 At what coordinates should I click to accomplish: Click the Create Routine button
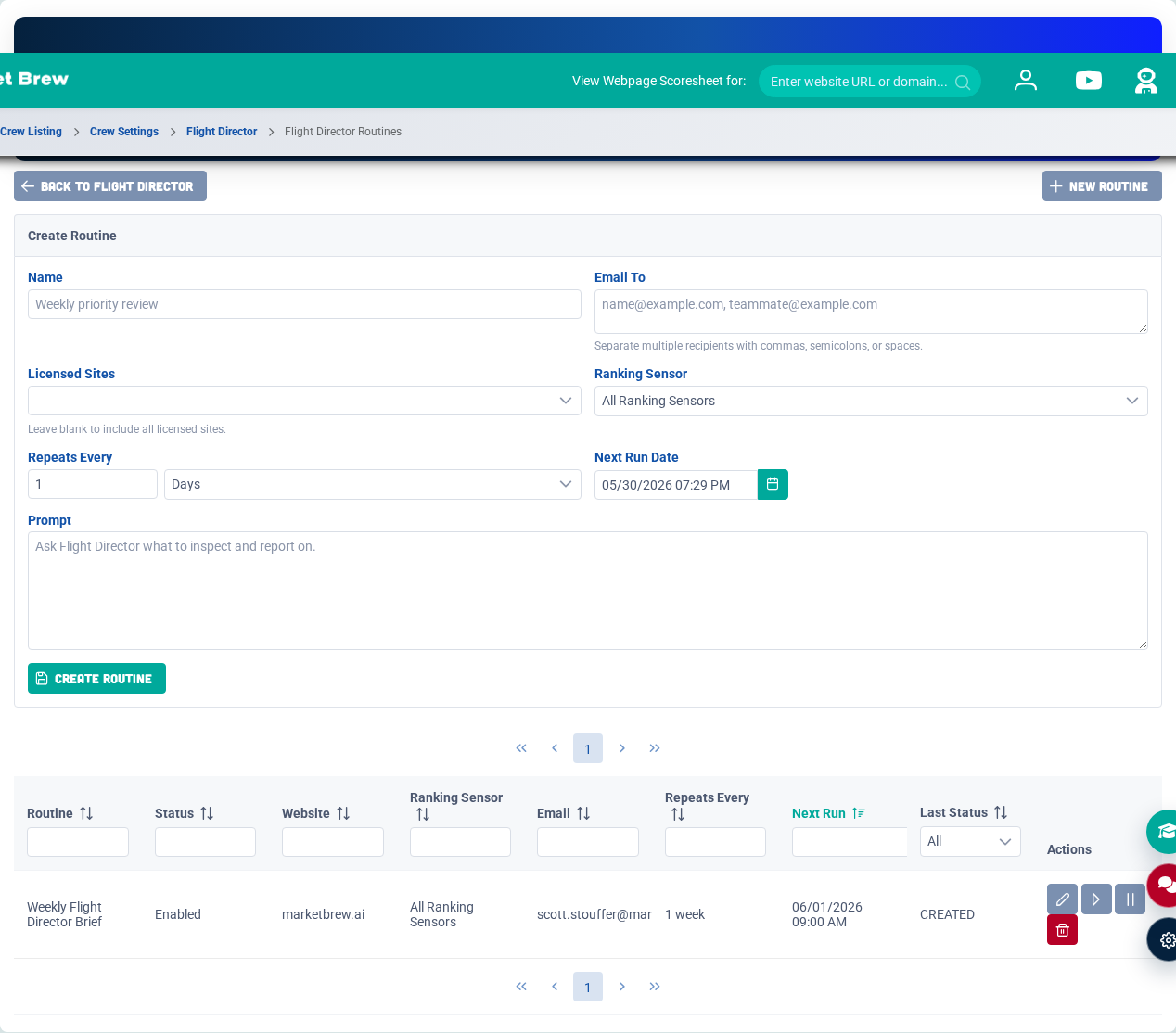coord(96,679)
